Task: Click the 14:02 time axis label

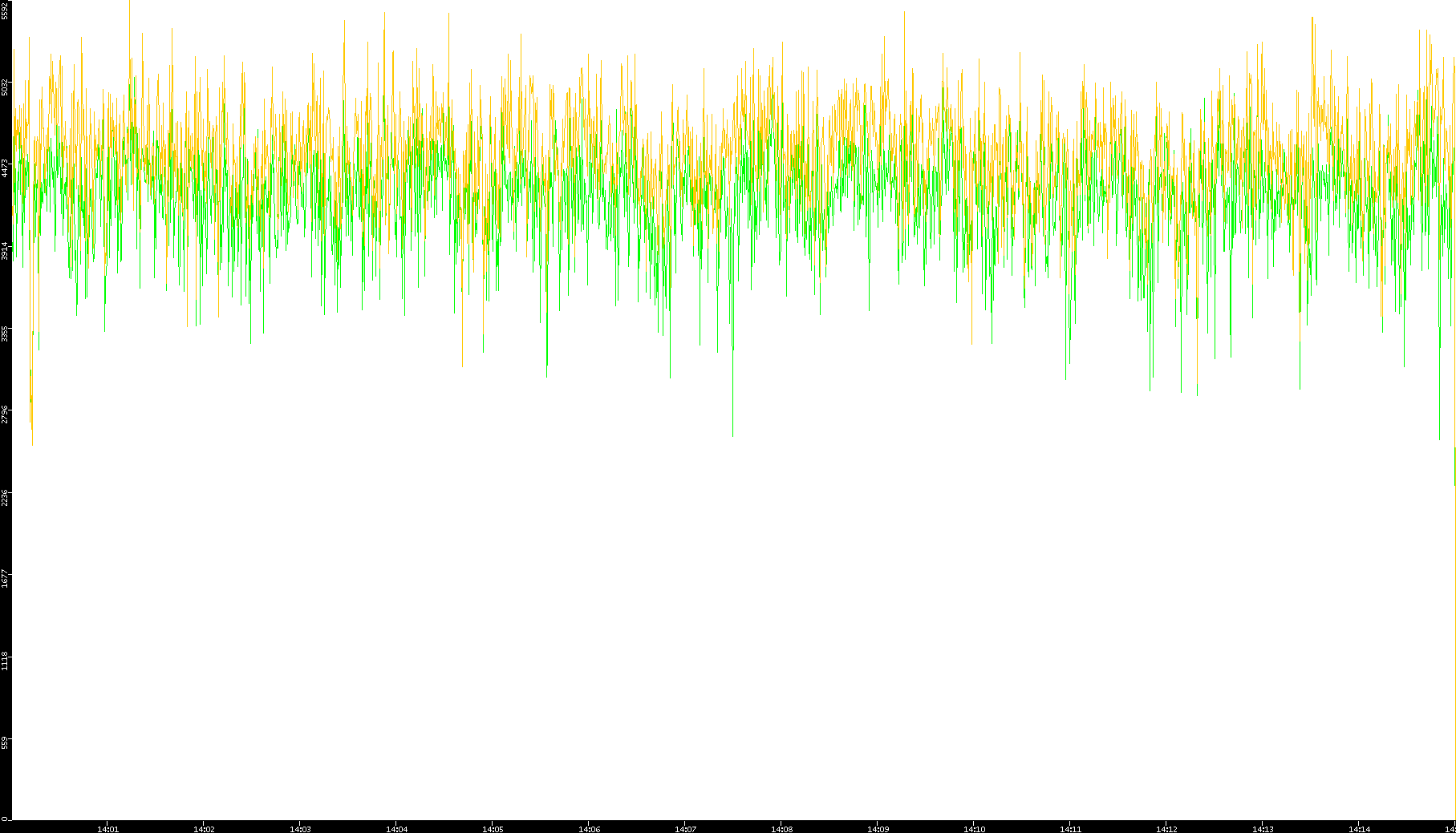Action: tap(204, 829)
